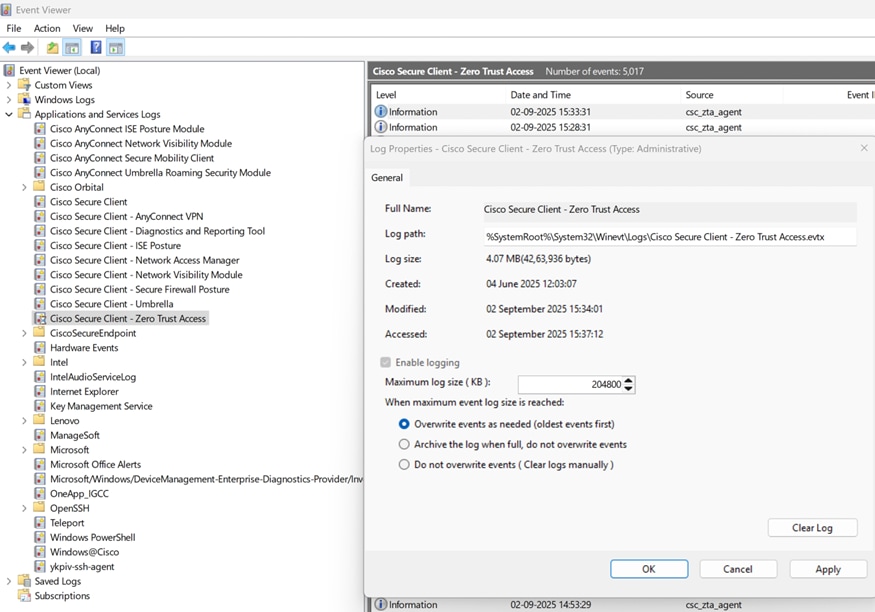The height and width of the screenshot is (612, 875).
Task: Click the Forward arrow toolbar icon
Action: [x=27, y=48]
